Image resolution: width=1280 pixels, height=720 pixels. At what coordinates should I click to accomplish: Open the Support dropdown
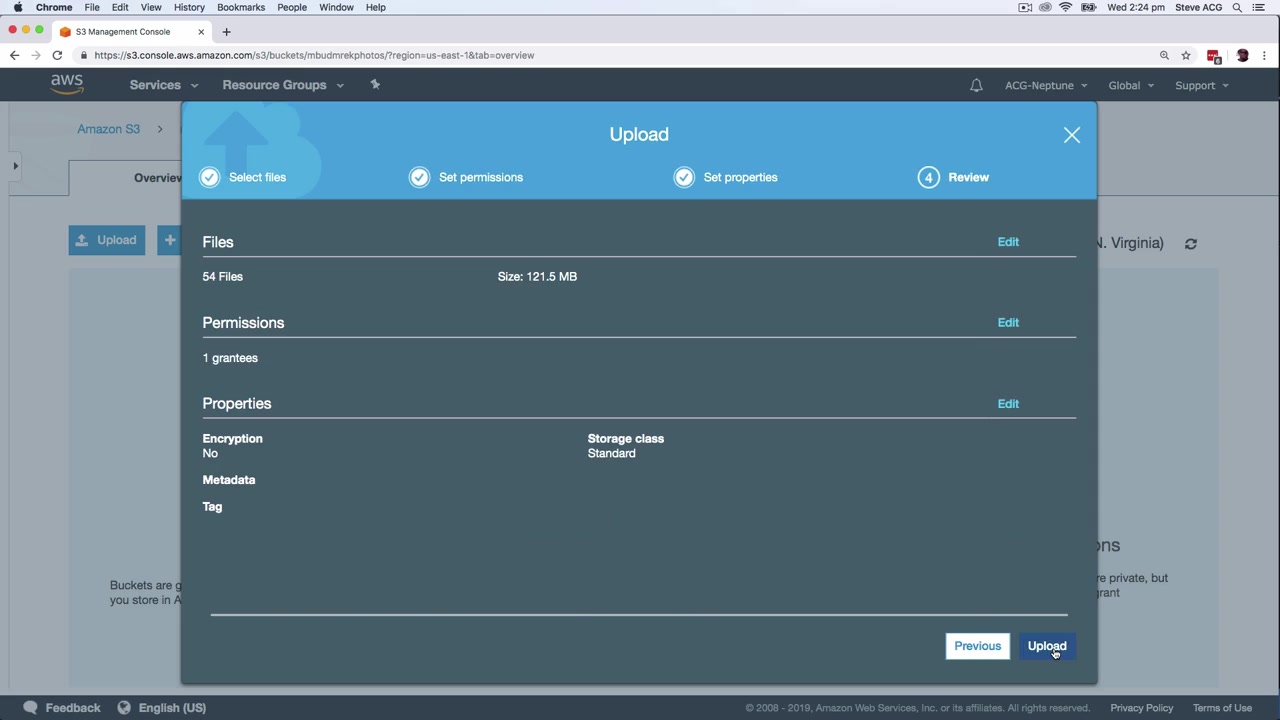coord(1202,86)
